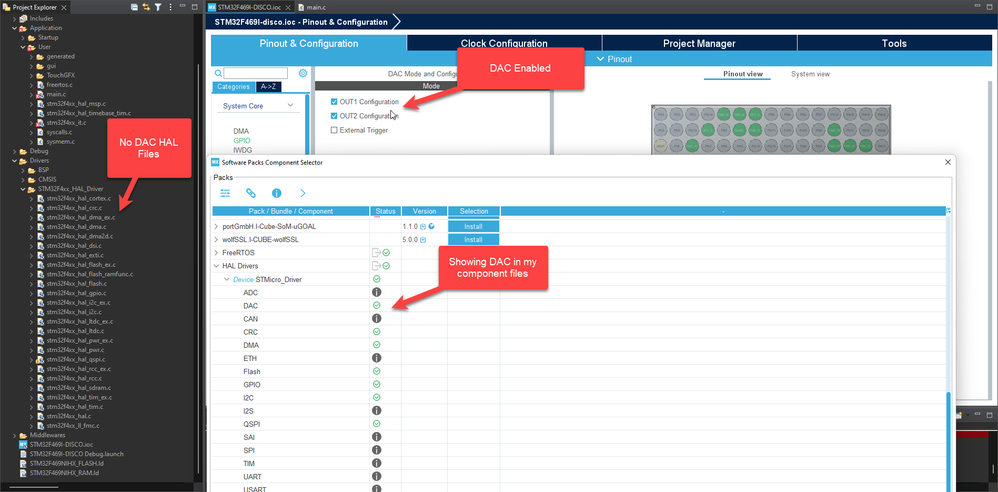This screenshot has height=492, width=998.
Task: Switch to Pinout & Configuration tab
Action: click(309, 43)
